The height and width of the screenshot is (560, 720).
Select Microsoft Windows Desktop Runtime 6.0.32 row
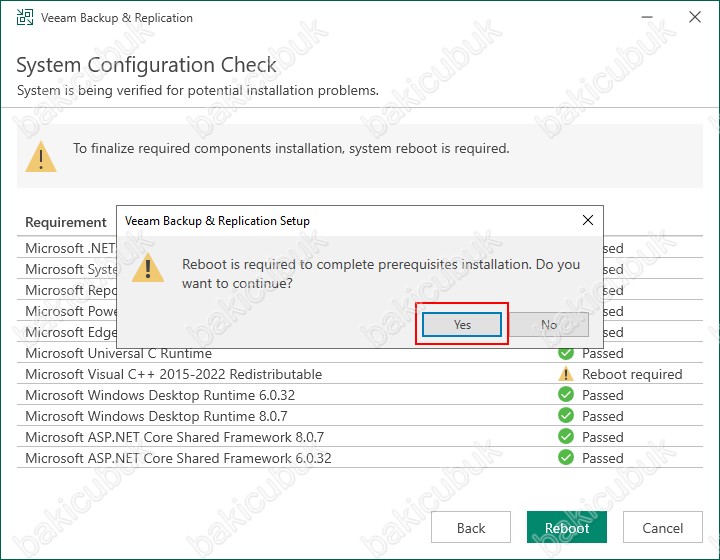coord(360,395)
